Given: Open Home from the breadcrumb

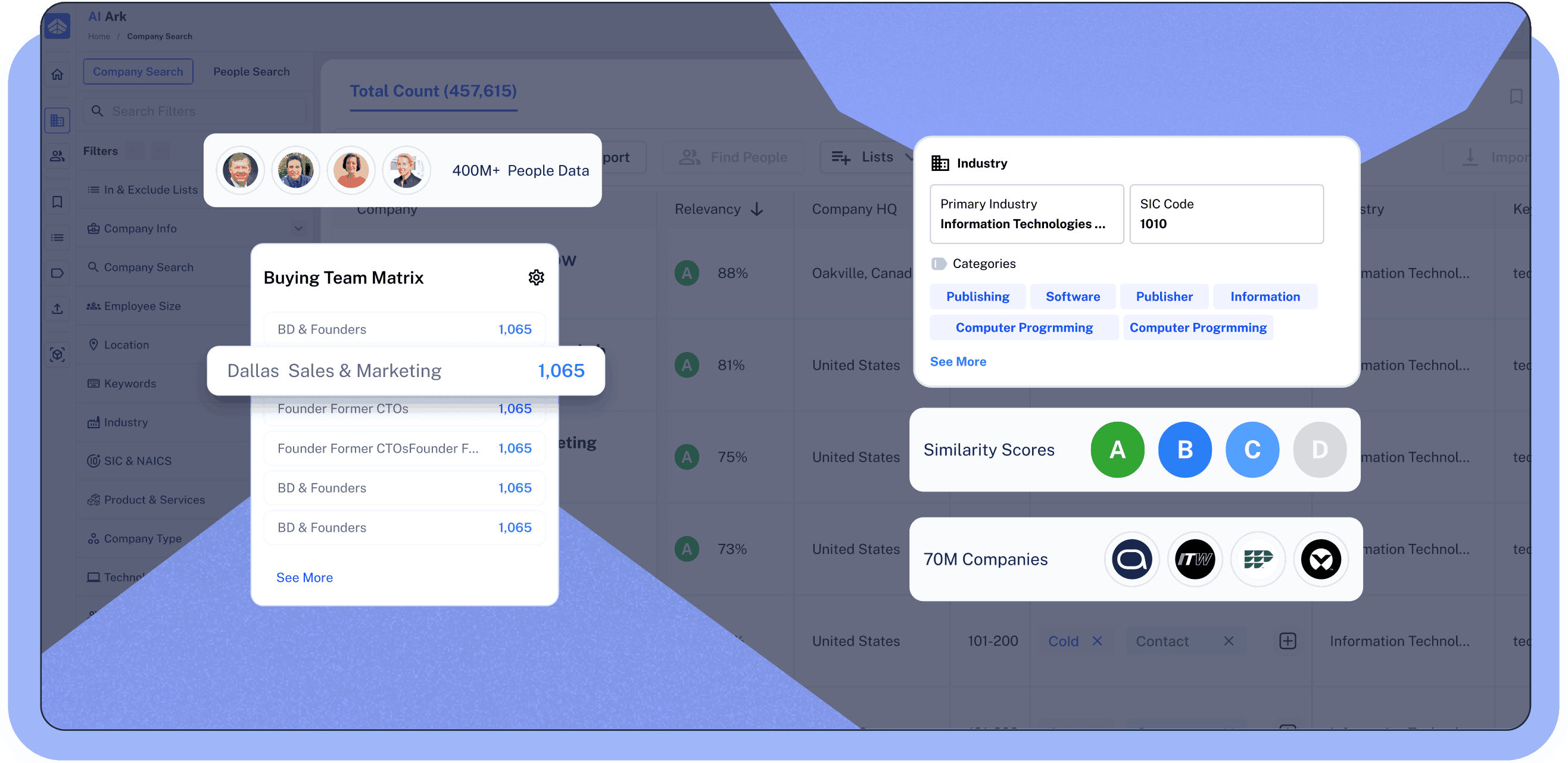Looking at the screenshot, I should (x=99, y=36).
